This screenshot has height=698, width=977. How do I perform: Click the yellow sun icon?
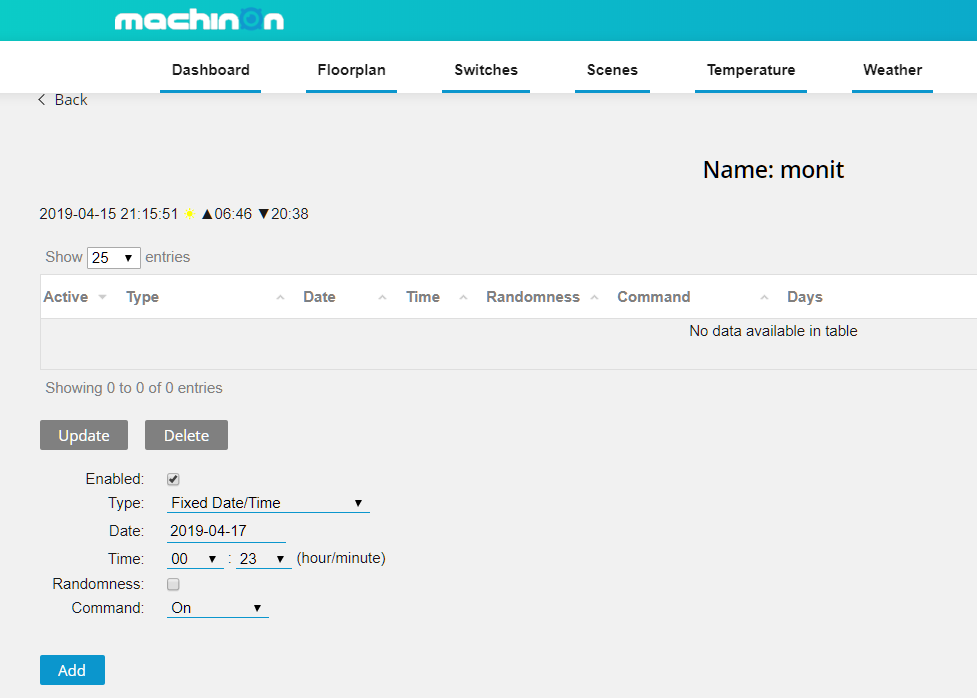(x=189, y=214)
